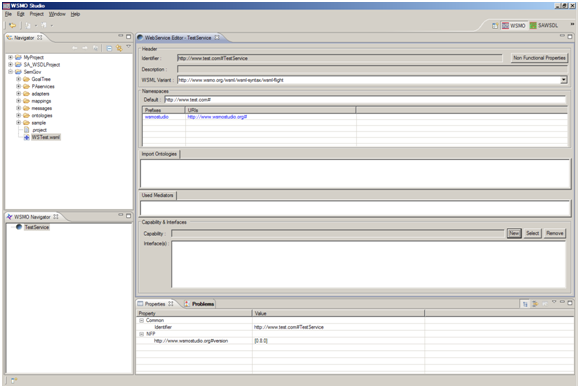Image resolution: width=580 pixels, height=388 pixels.
Task: Click the Property column header
Action: click(x=194, y=313)
